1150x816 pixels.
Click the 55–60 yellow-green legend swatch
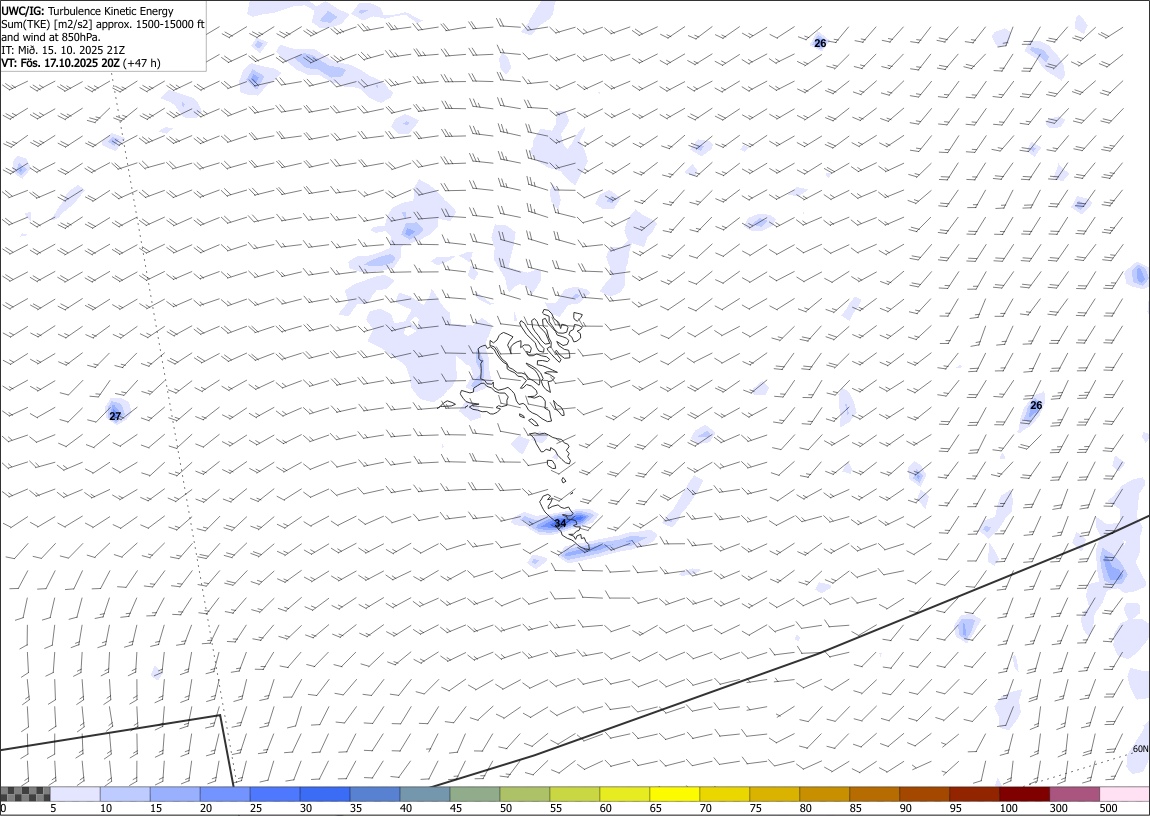click(574, 794)
